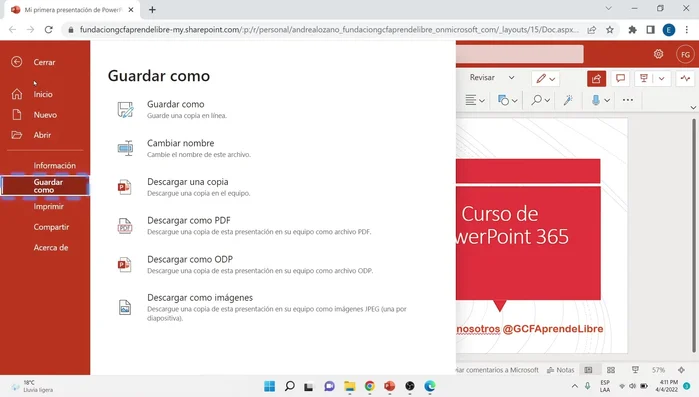Open the Abrir folder icon
699x397 pixels.
tap(17, 135)
